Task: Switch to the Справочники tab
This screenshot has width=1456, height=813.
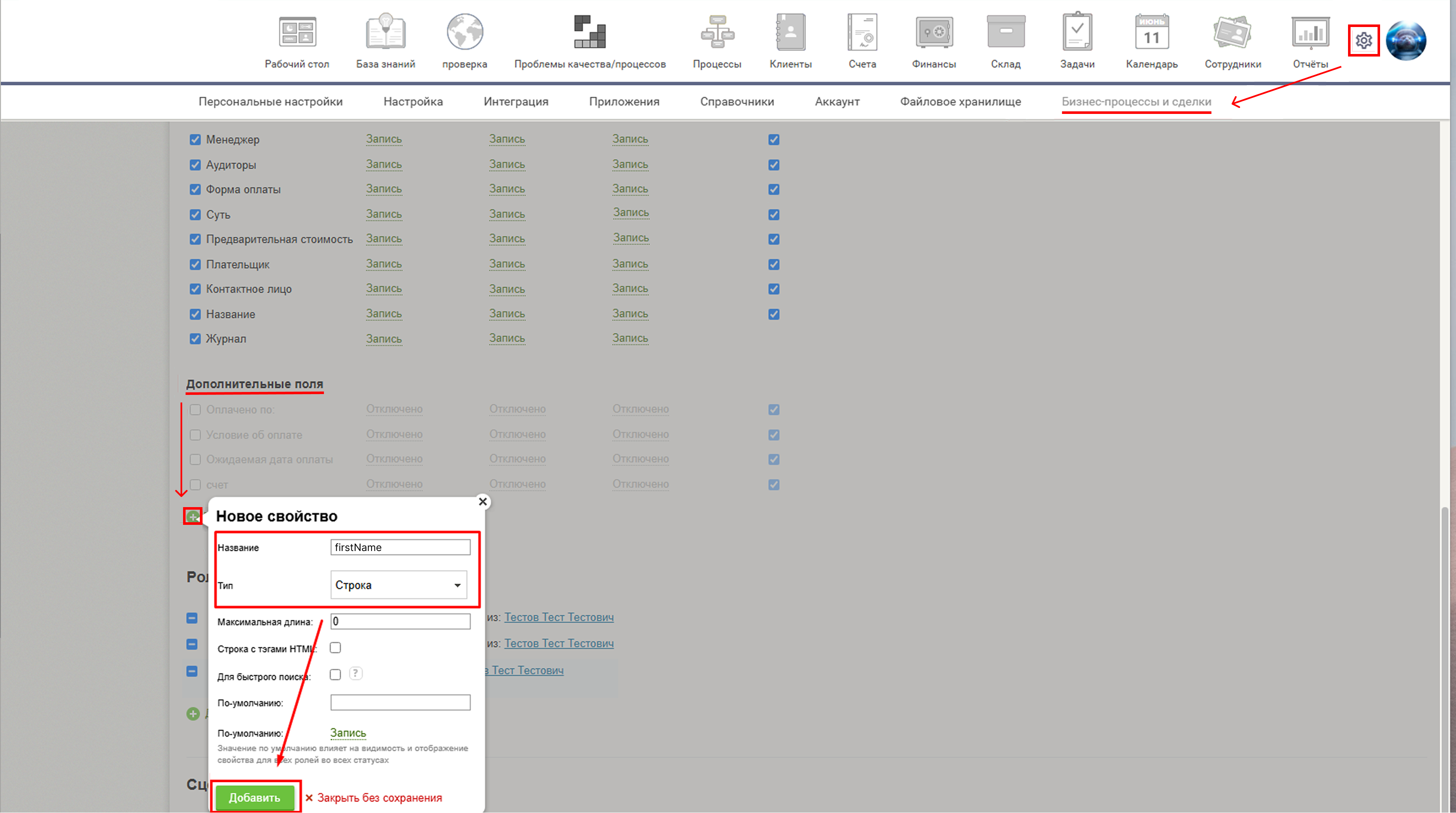Action: 736,102
